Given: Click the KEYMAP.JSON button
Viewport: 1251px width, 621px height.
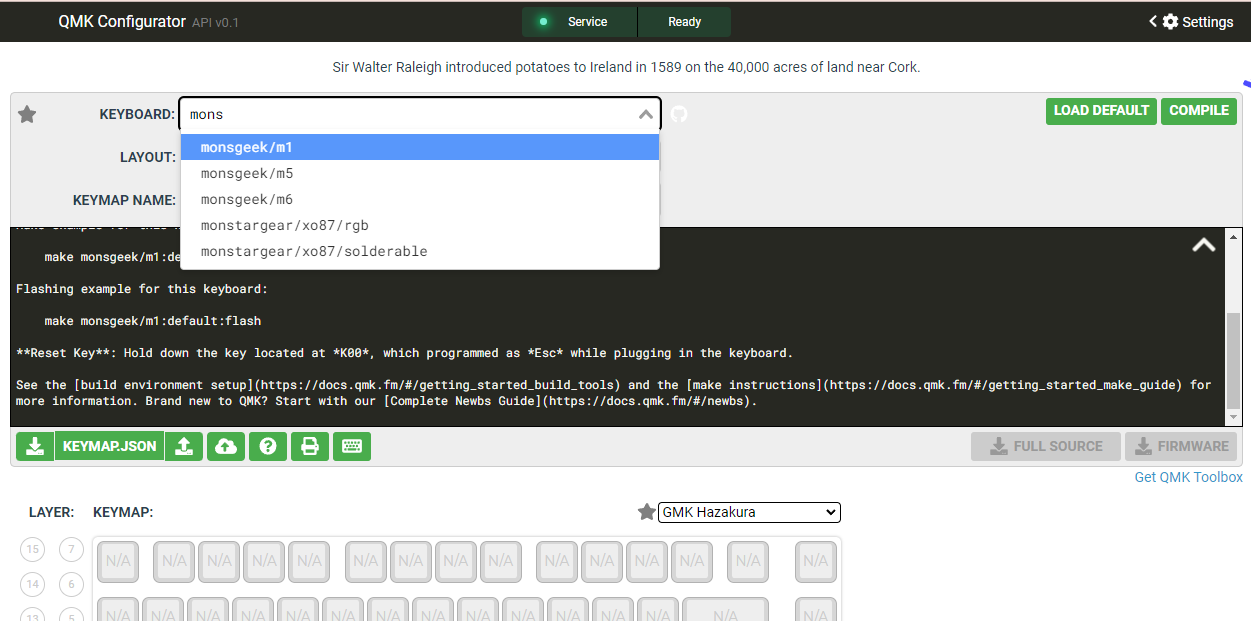Looking at the screenshot, I should (x=109, y=446).
